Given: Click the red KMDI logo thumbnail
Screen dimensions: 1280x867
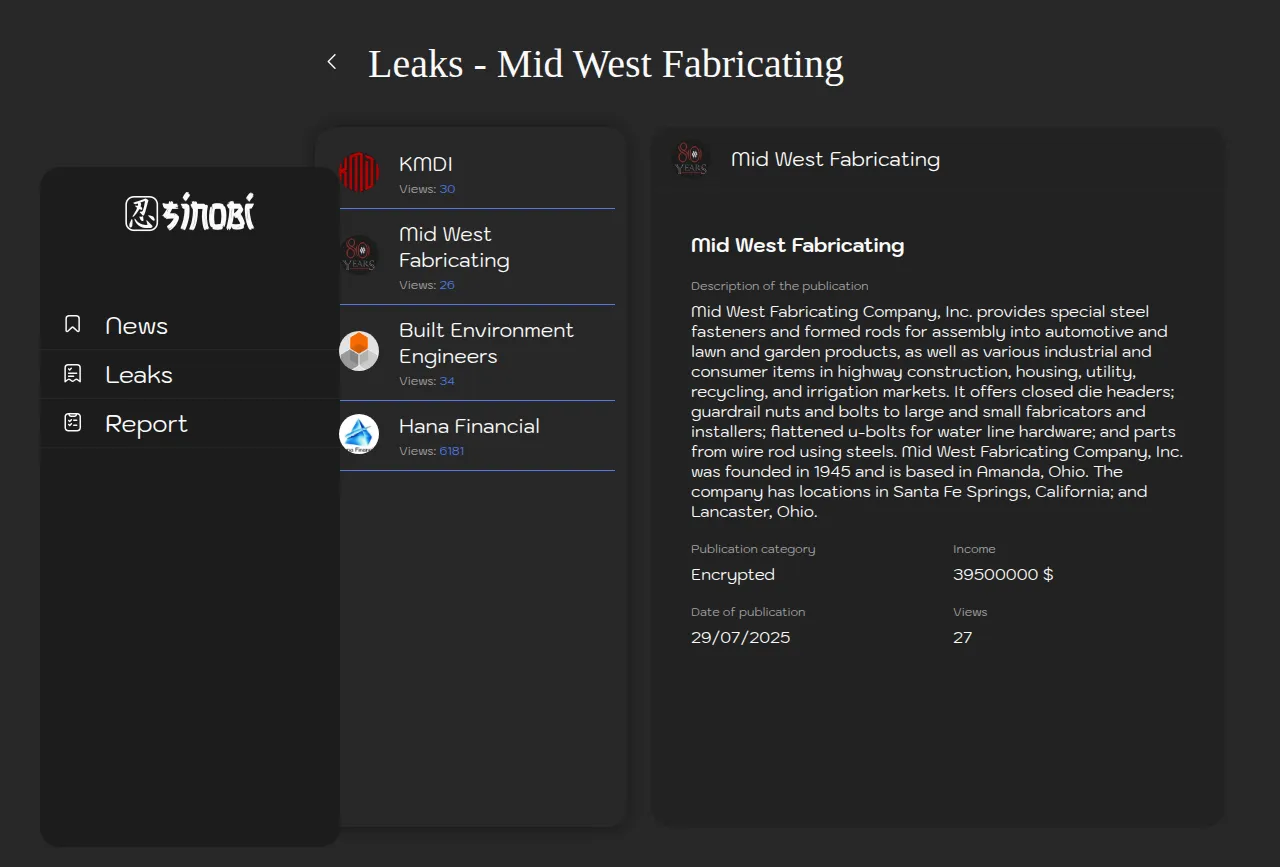Looking at the screenshot, I should click(x=359, y=172).
